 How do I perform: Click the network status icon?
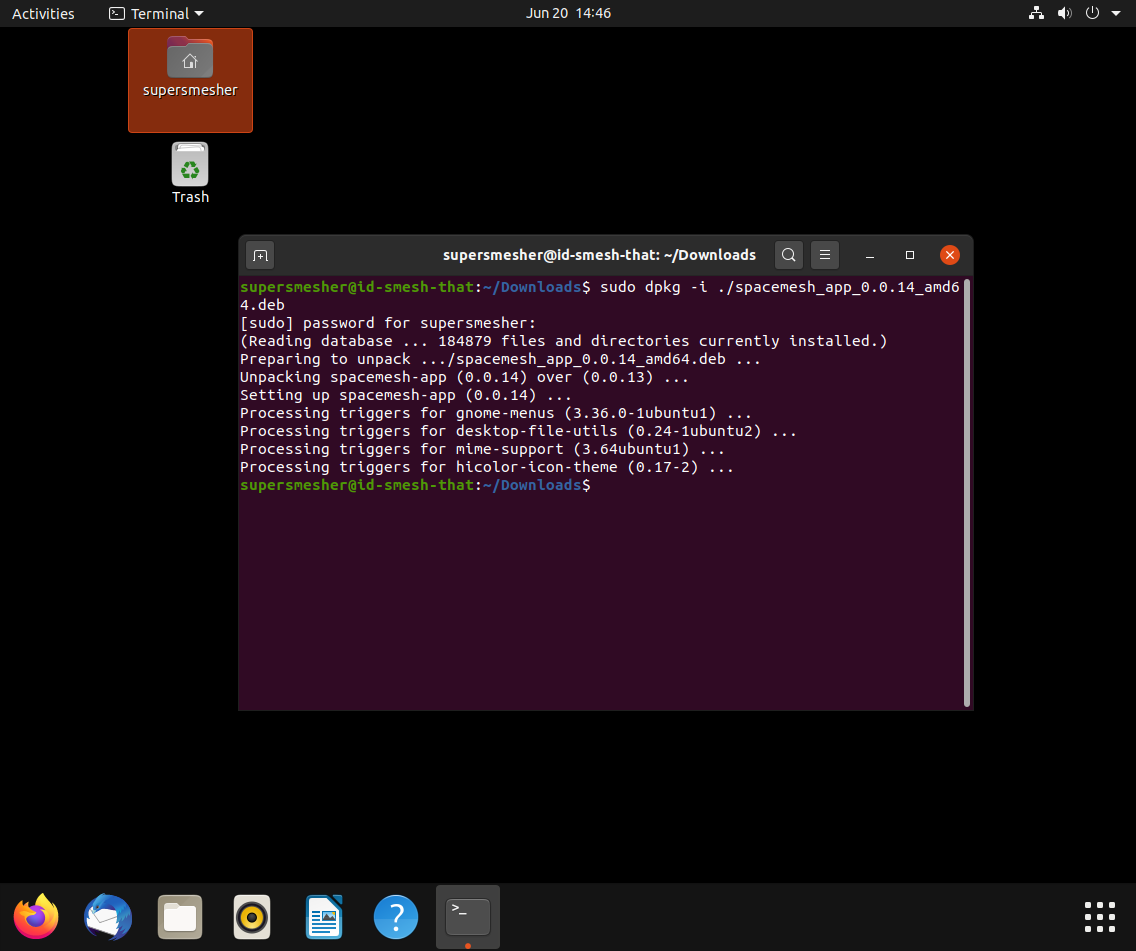[1036, 13]
